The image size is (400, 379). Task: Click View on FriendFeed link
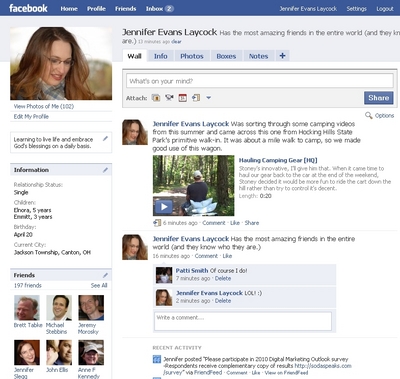(x=286, y=373)
